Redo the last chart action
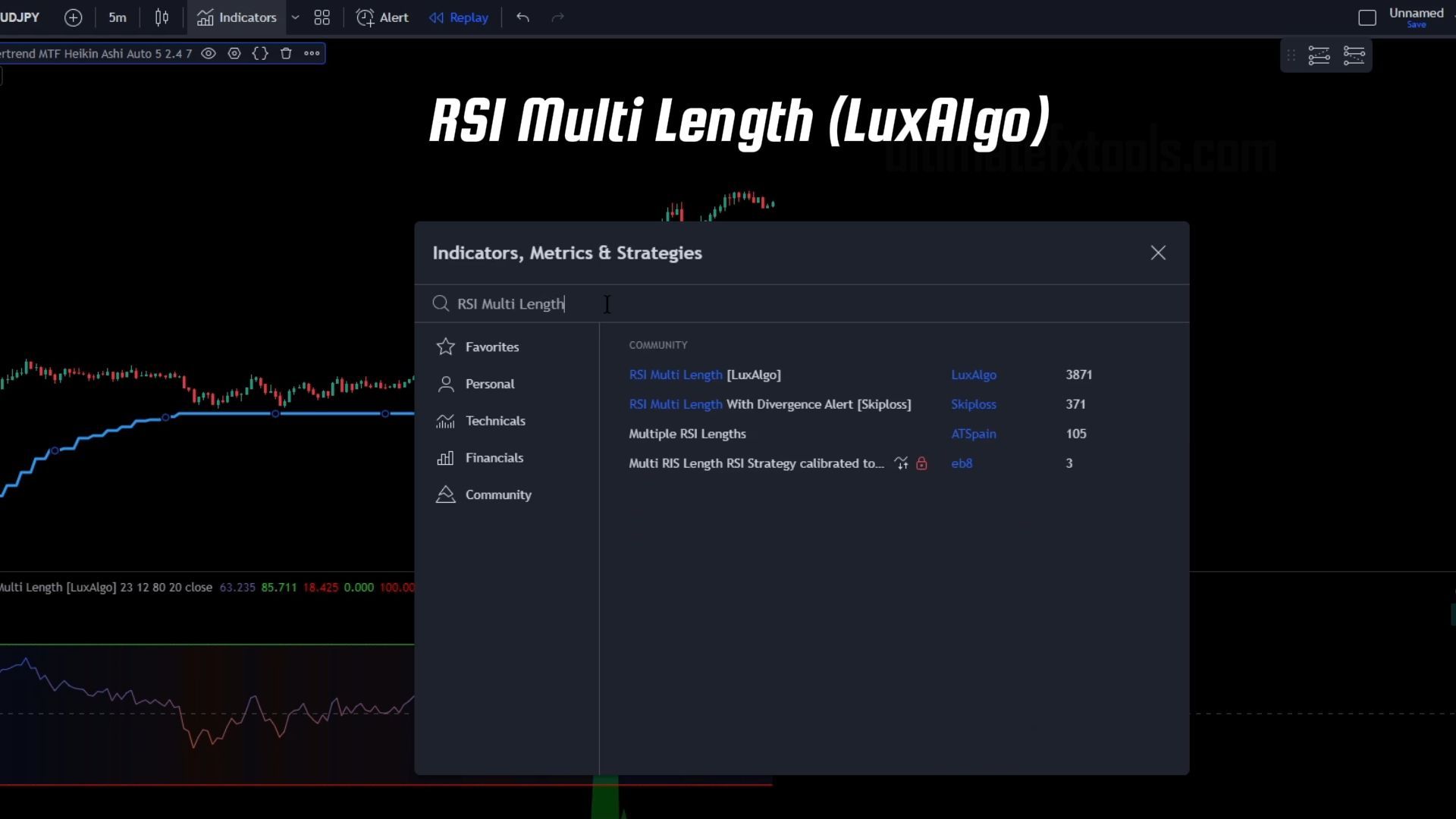1456x819 pixels. tap(557, 17)
